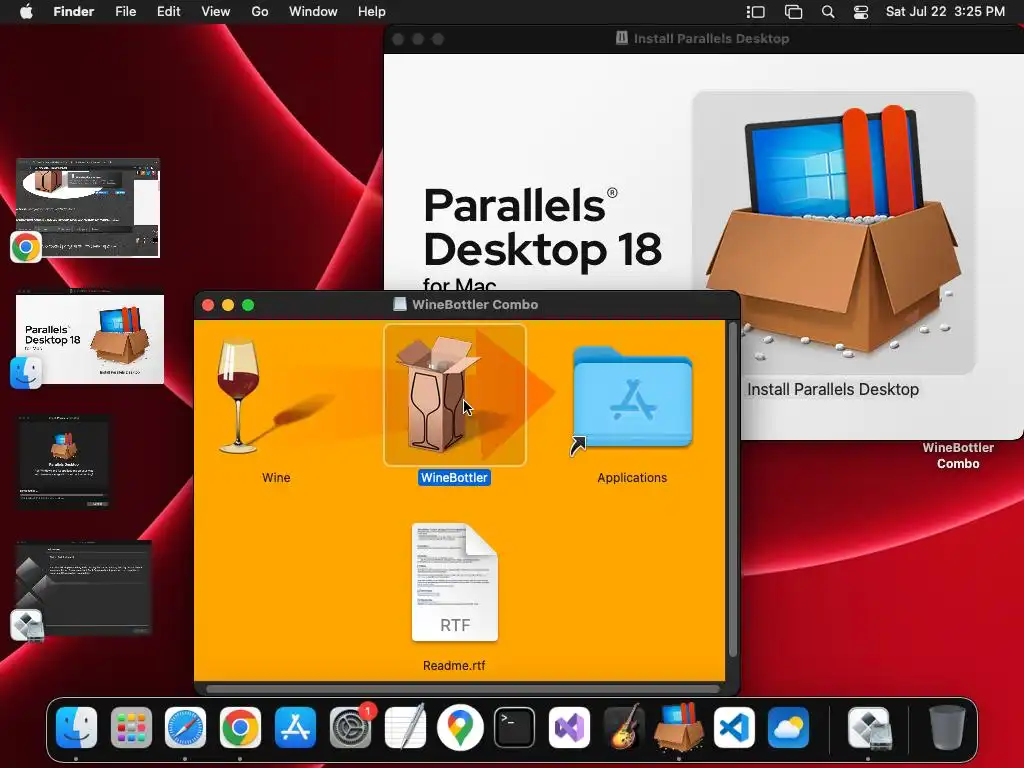
Task: Open Finder from the Dock
Action: pyautogui.click(x=76, y=727)
